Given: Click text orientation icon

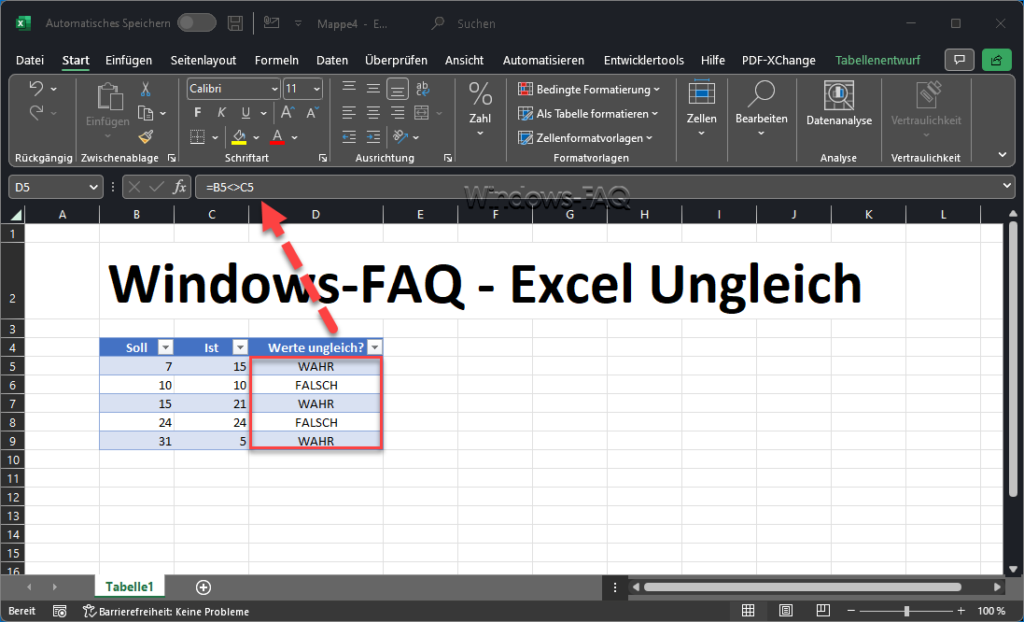Looking at the screenshot, I should tap(400, 137).
